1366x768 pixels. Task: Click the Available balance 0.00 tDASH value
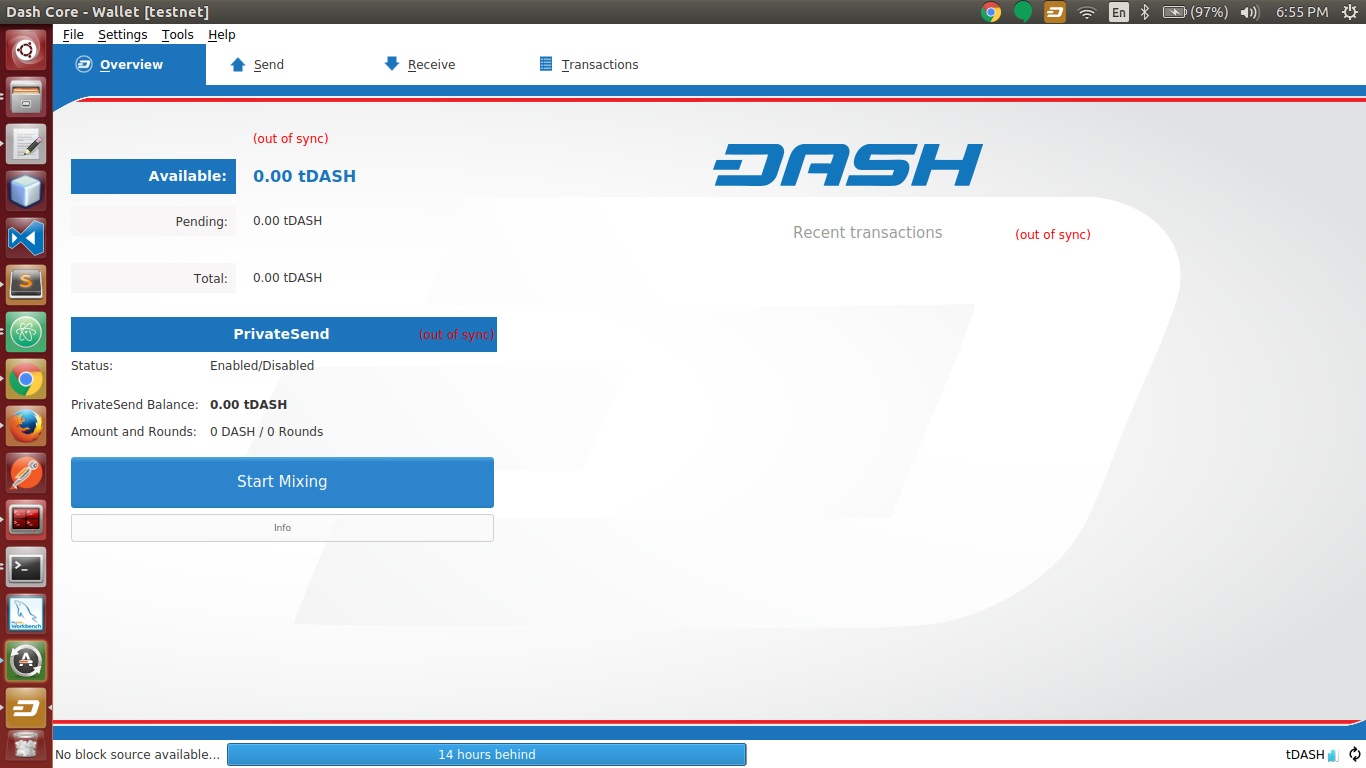(304, 176)
